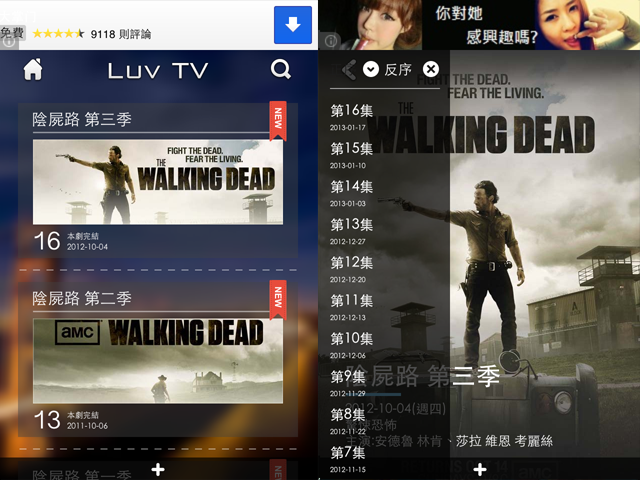Viewport: 640px width, 480px height.
Task: Close the episode list panel
Action: click(431, 69)
